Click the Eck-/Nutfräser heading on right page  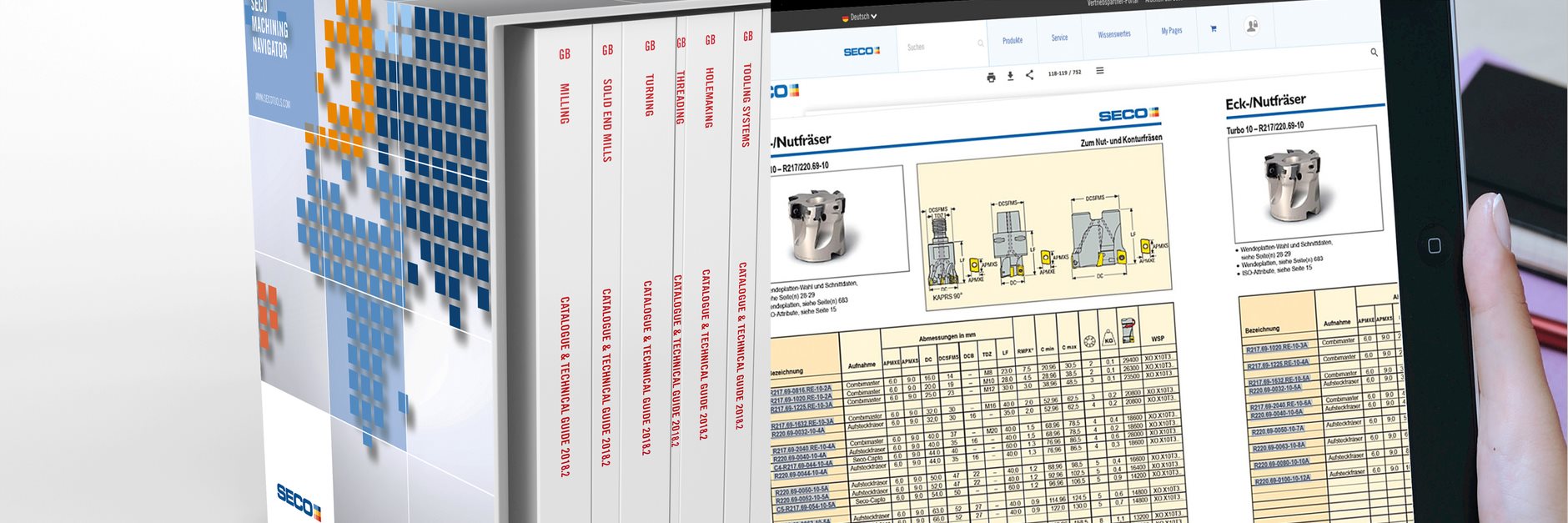(x=1265, y=102)
